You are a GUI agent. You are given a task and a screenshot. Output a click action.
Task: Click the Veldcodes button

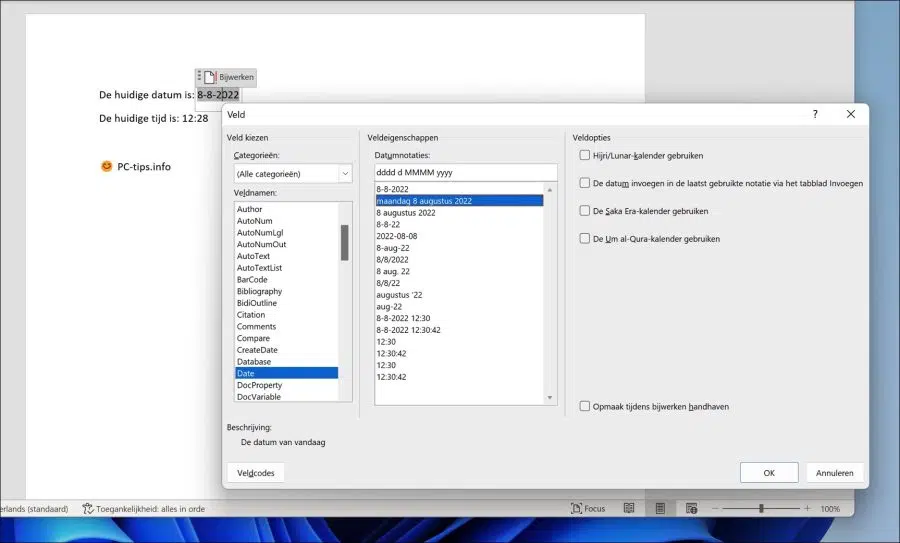coord(255,473)
